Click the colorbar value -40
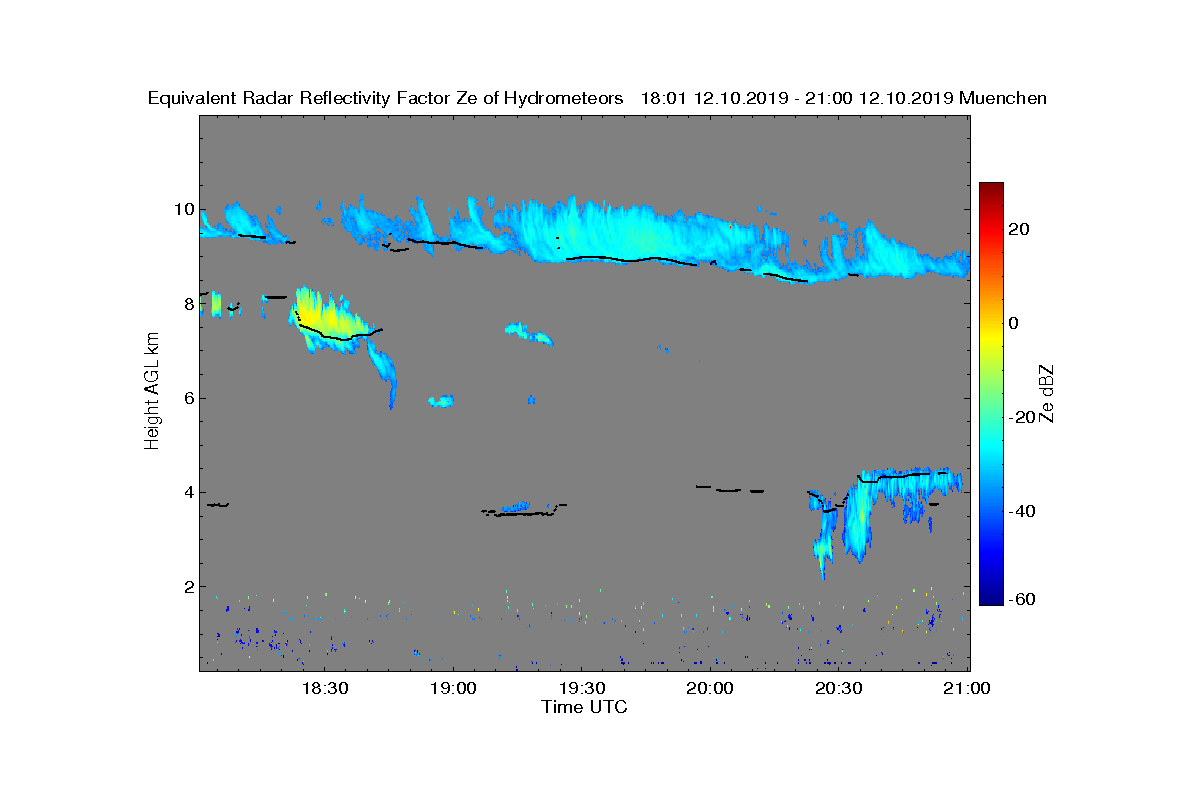This screenshot has height=800, width=1200. (1020, 511)
